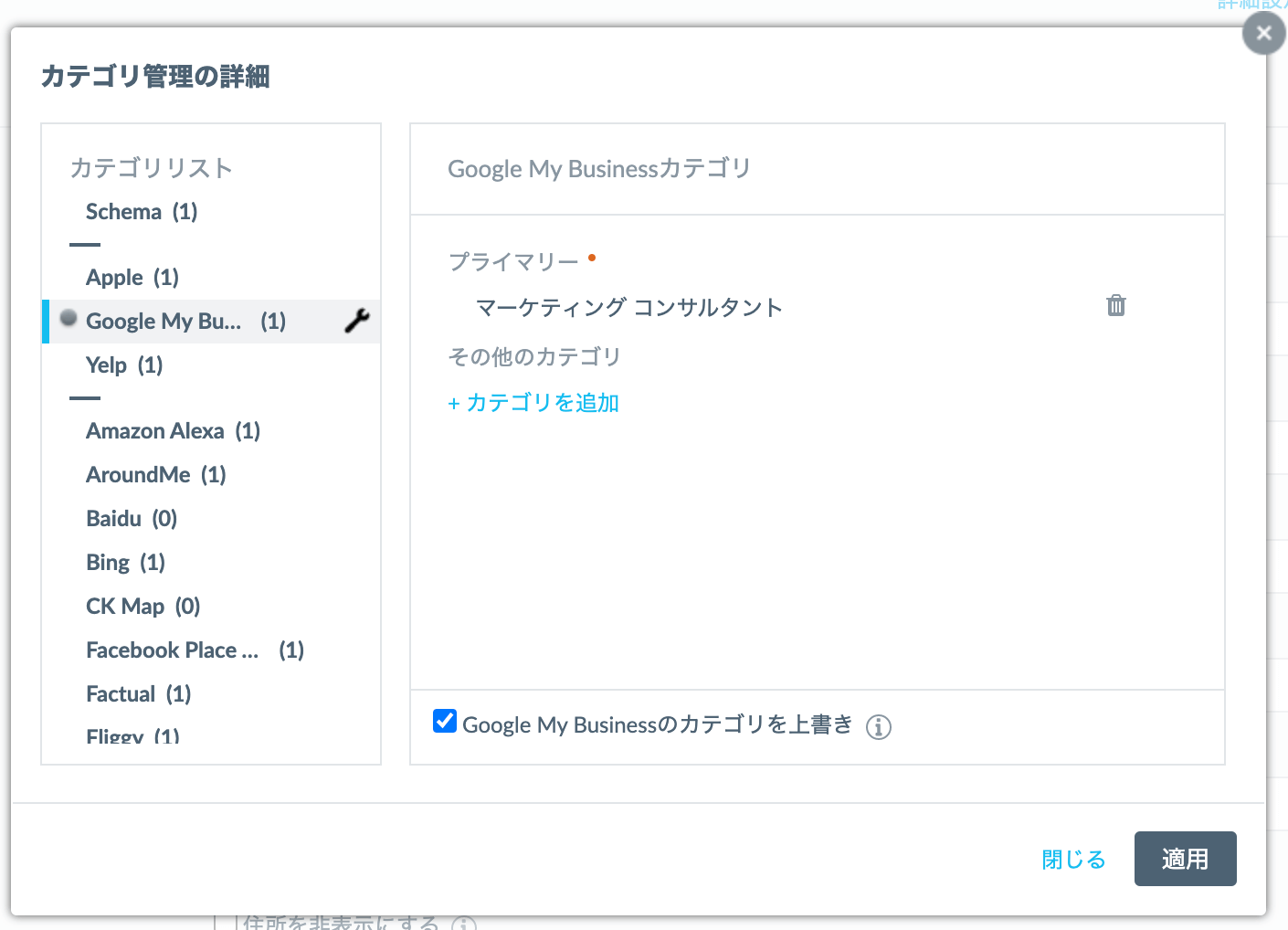The image size is (1288, 930).
Task: Select Factual (1) in the category list
Action: [x=139, y=694]
